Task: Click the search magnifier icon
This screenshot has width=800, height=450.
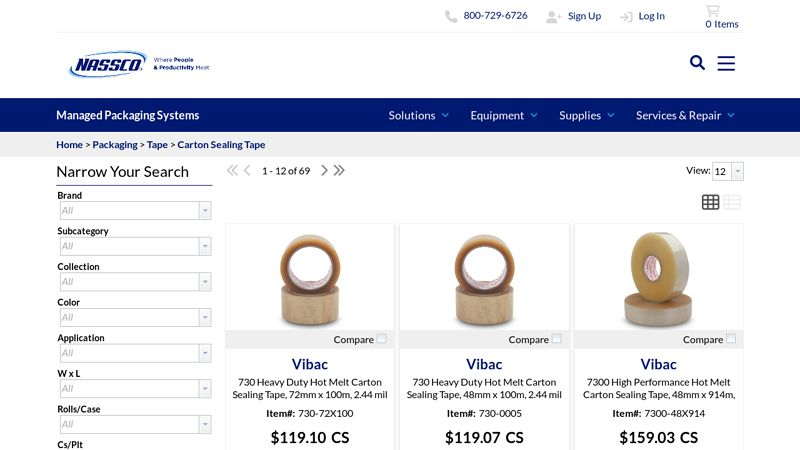Action: pos(697,63)
